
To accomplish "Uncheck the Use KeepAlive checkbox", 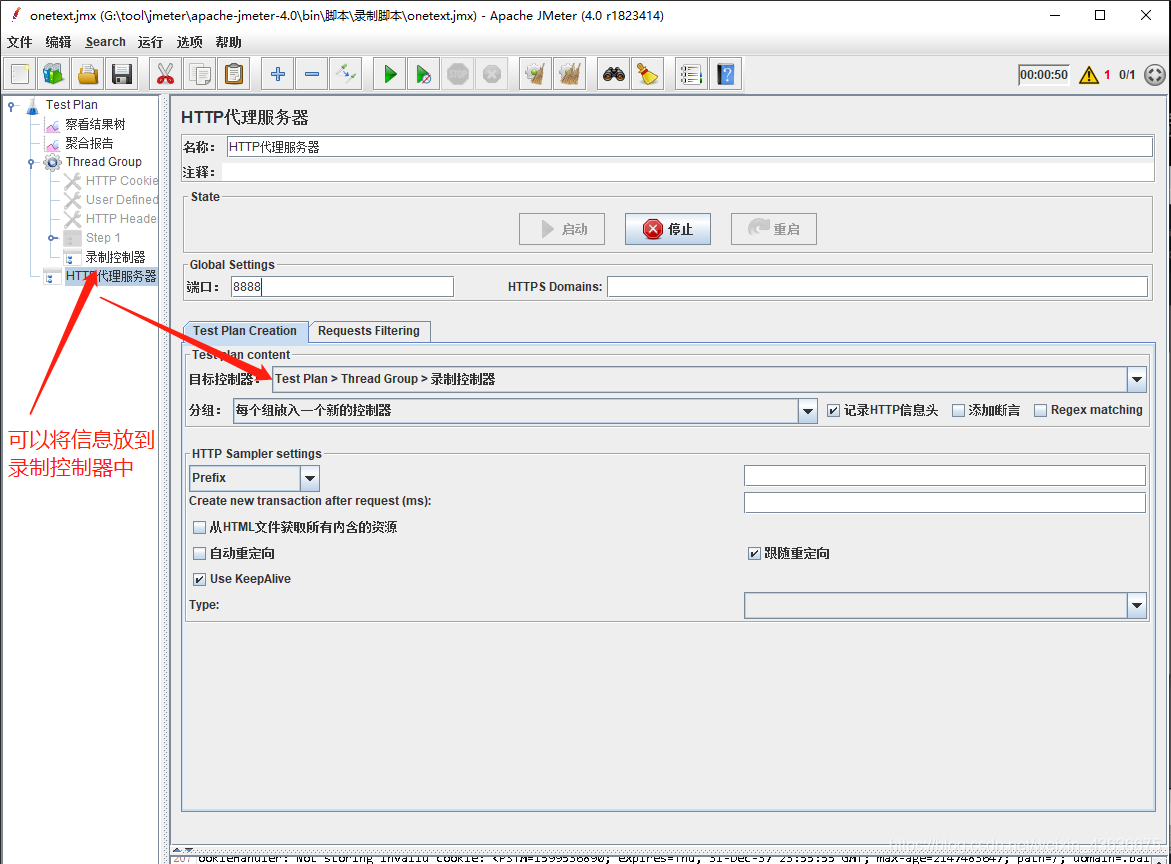I will tap(199, 579).
